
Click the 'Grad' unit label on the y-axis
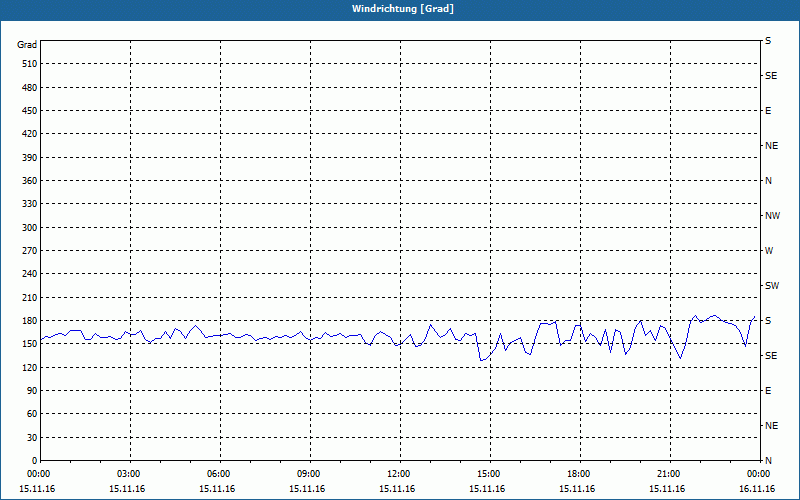[27, 45]
